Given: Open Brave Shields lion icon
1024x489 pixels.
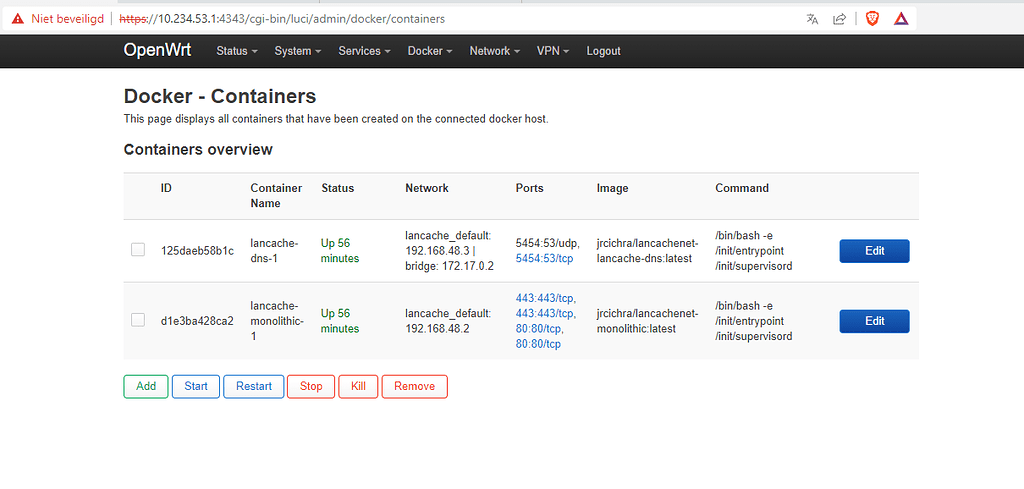Looking at the screenshot, I should (x=872, y=18).
